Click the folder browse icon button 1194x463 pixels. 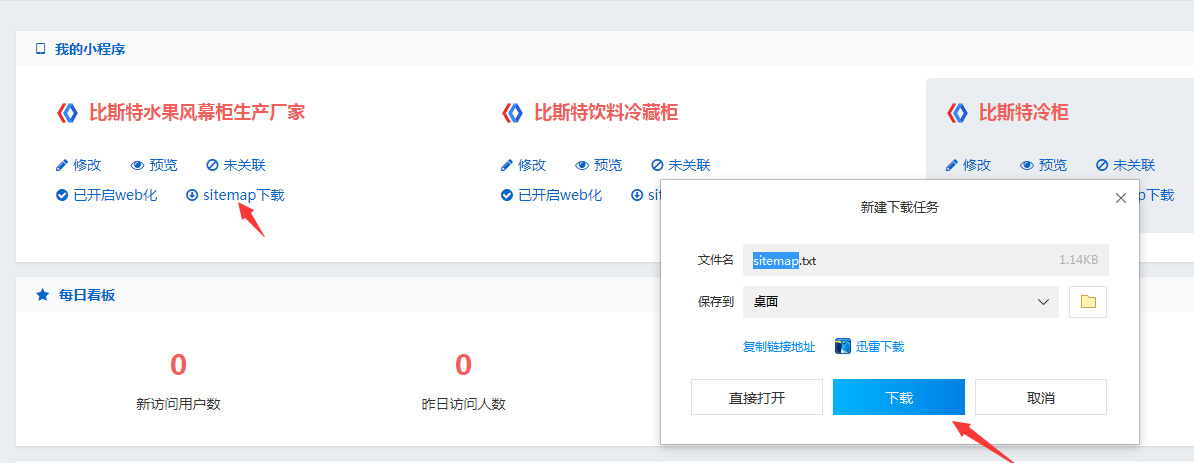tap(1088, 302)
